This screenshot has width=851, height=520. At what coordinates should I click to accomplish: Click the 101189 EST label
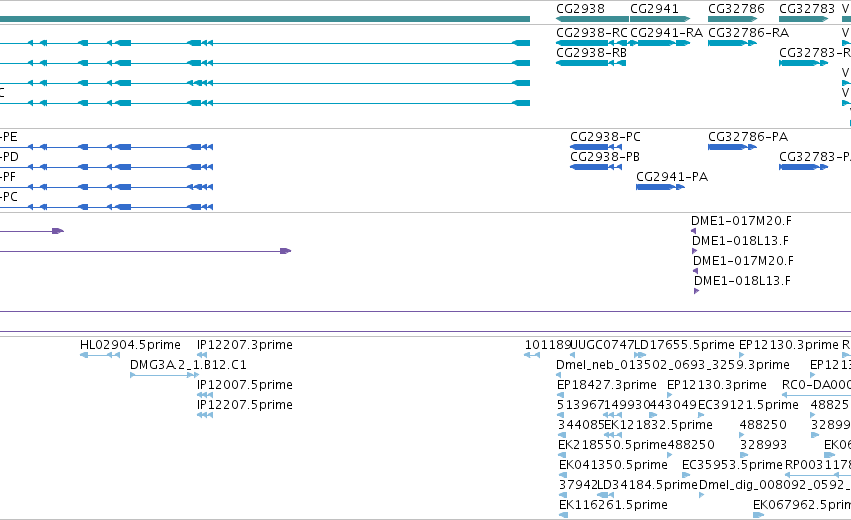548,345
